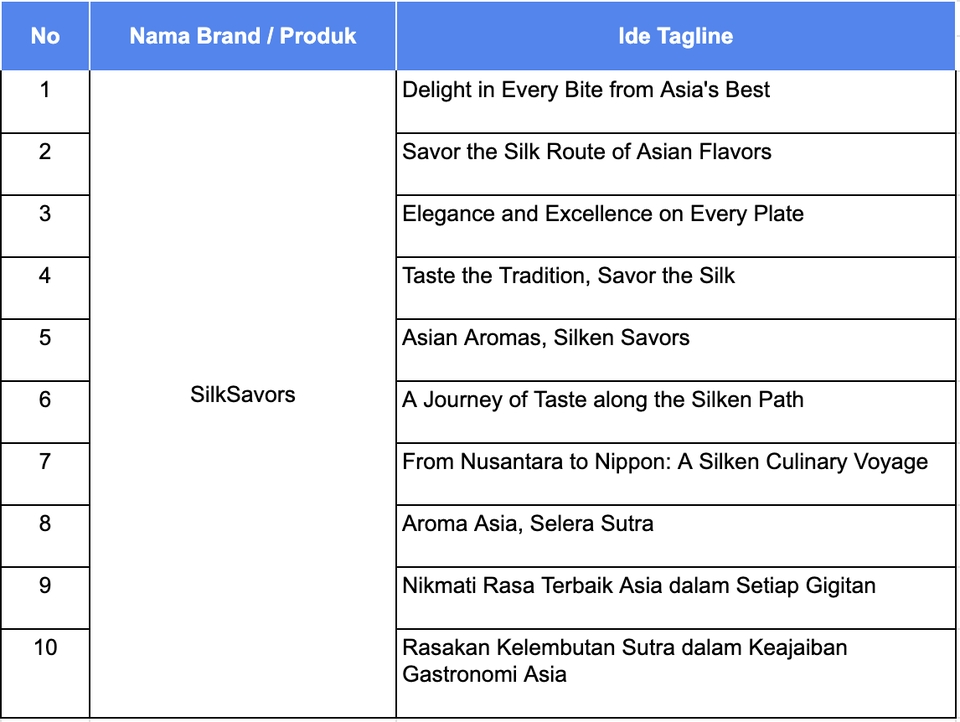Click row number 3 cell

[x=45, y=214]
